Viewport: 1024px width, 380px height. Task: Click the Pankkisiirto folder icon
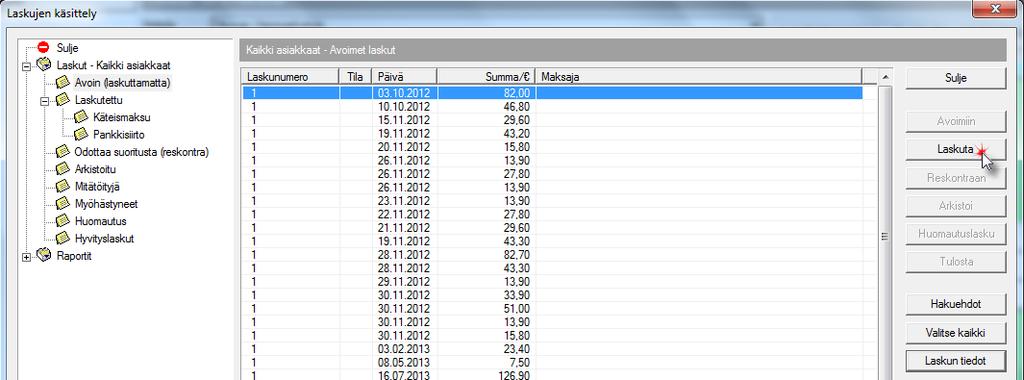click(x=81, y=134)
